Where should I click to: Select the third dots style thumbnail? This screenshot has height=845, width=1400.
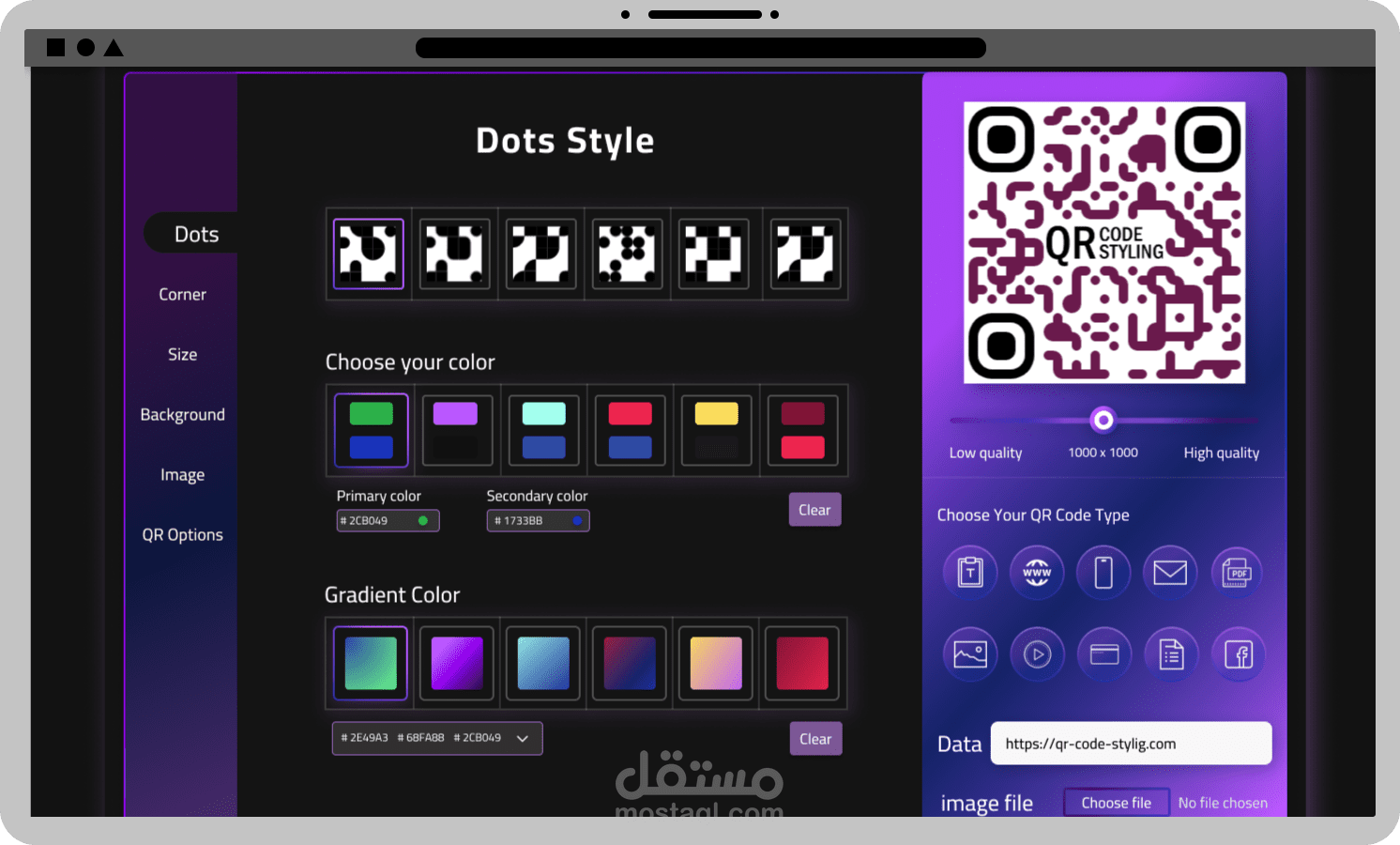[x=541, y=253]
